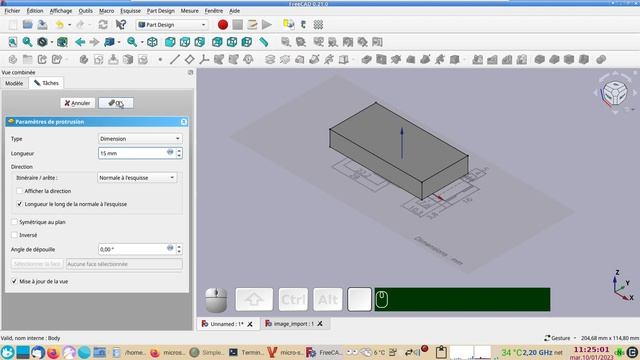This screenshot has width=640, height=360.
Task: Activate the What's This help cursor
Action: coord(120,24)
